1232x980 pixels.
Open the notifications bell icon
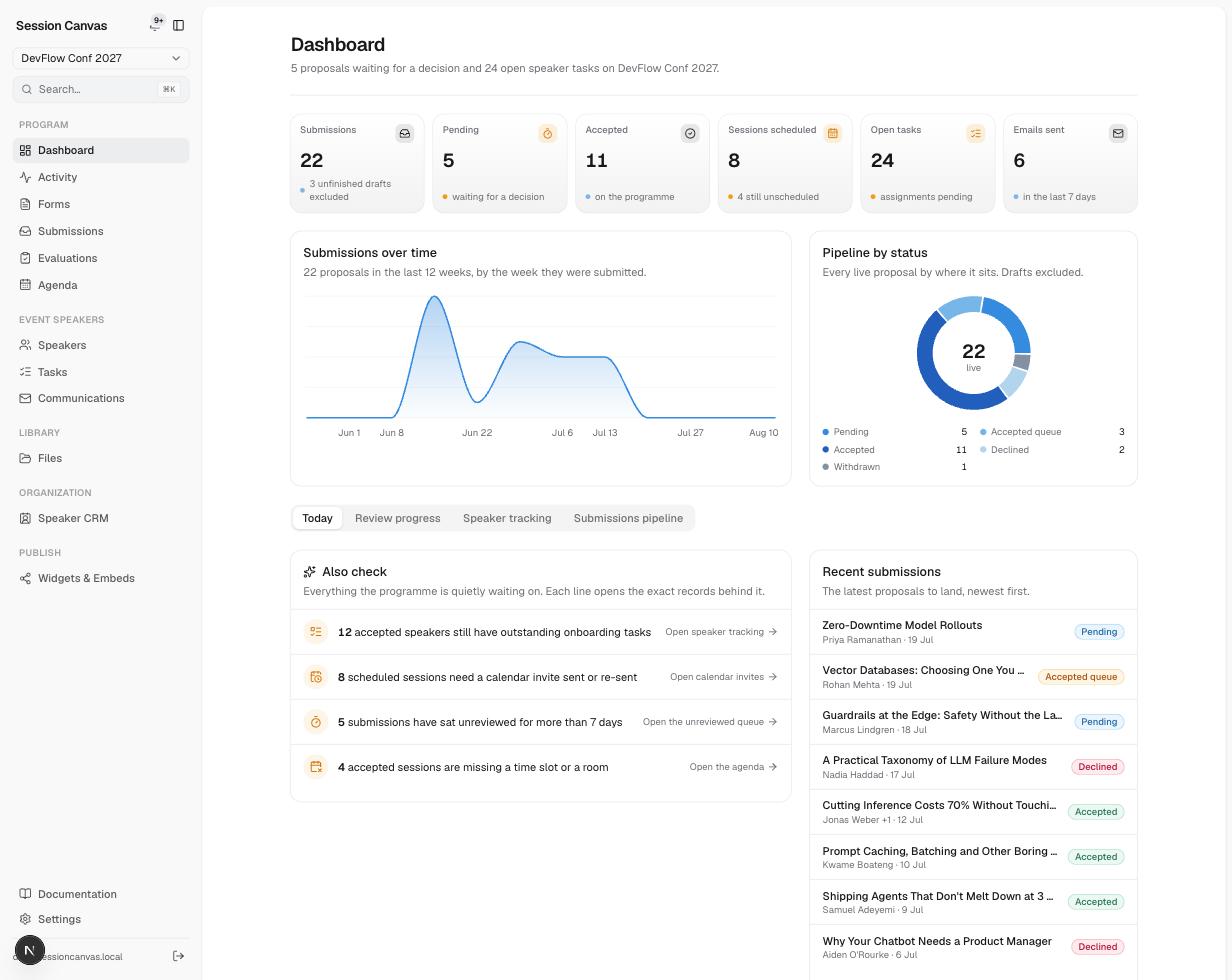156,24
